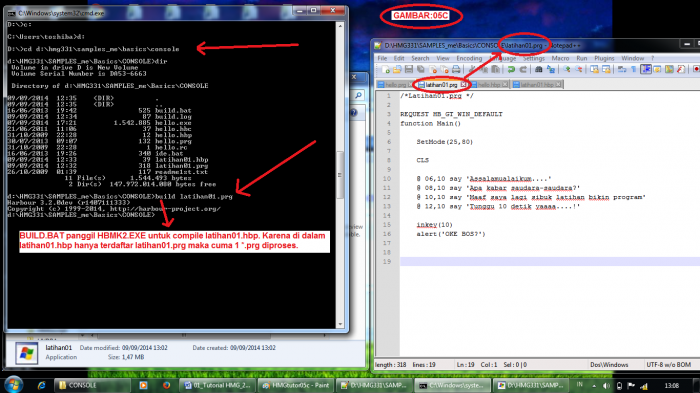
Task: Click empty line 19 in editor
Action: pyautogui.click(x=549, y=262)
